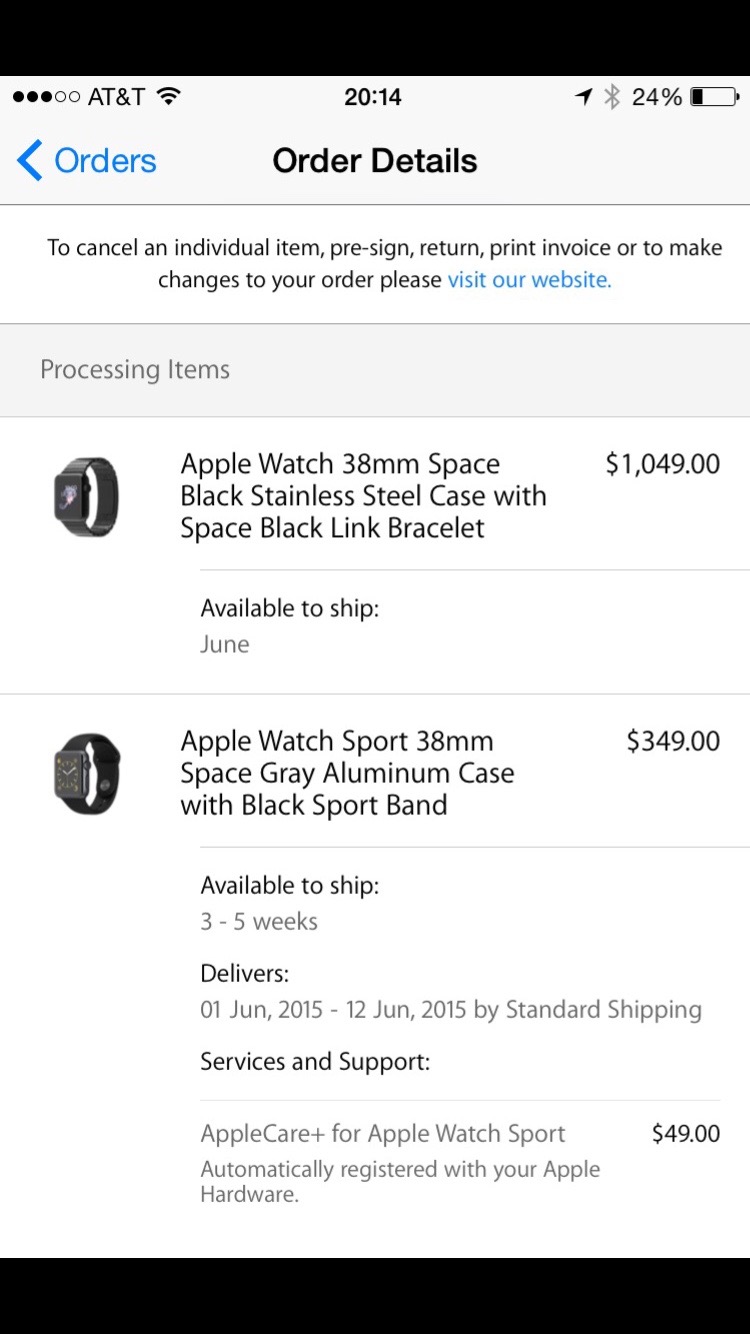Tap the Apple Watch Sport Black Band thumbnail
This screenshot has width=750, height=1334.
[x=86, y=774]
